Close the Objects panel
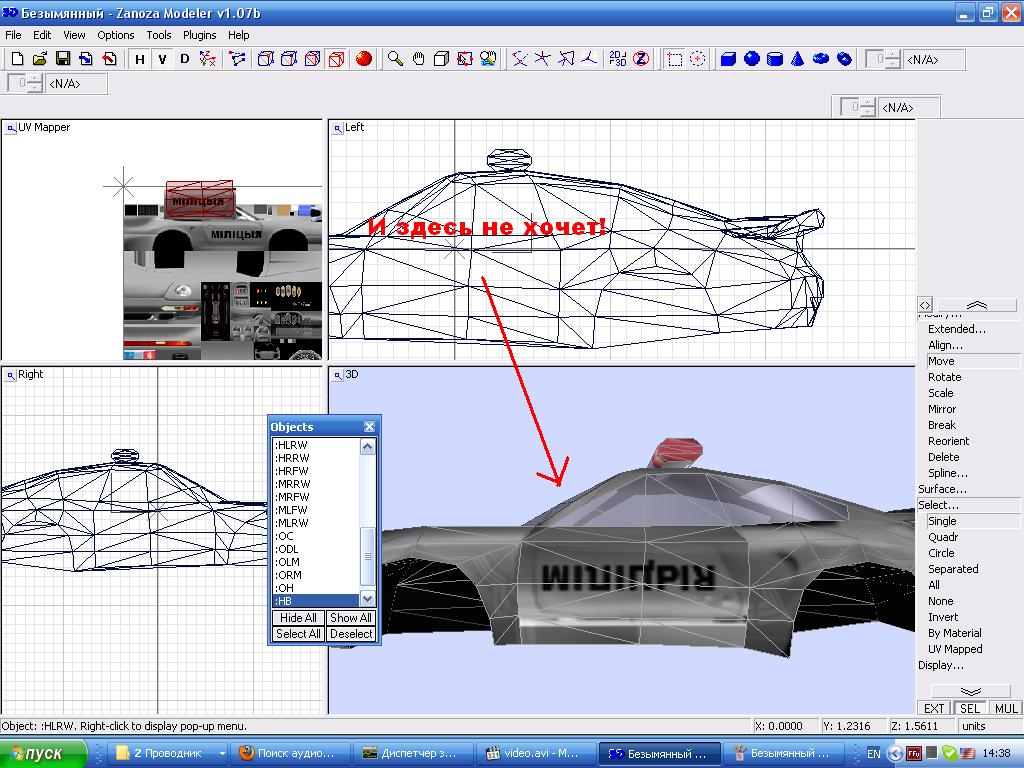This screenshot has height=768, width=1024. coord(369,426)
